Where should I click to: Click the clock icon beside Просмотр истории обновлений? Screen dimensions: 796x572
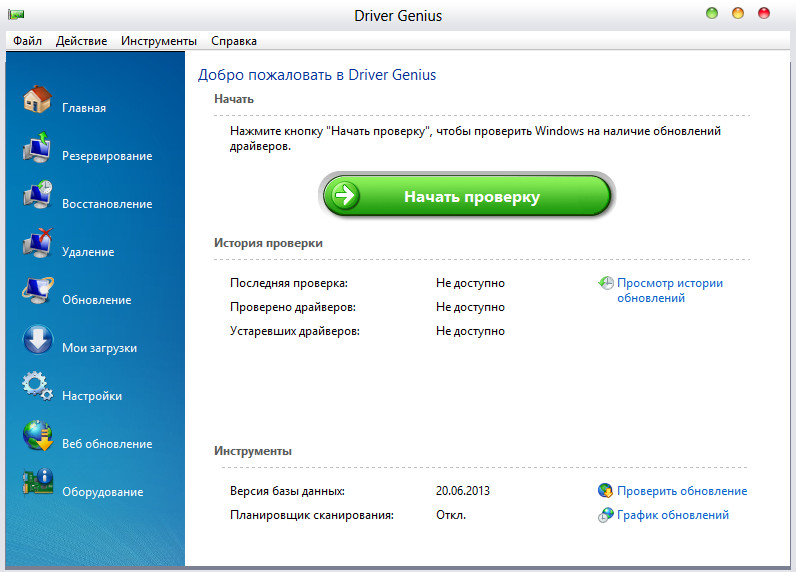[605, 283]
